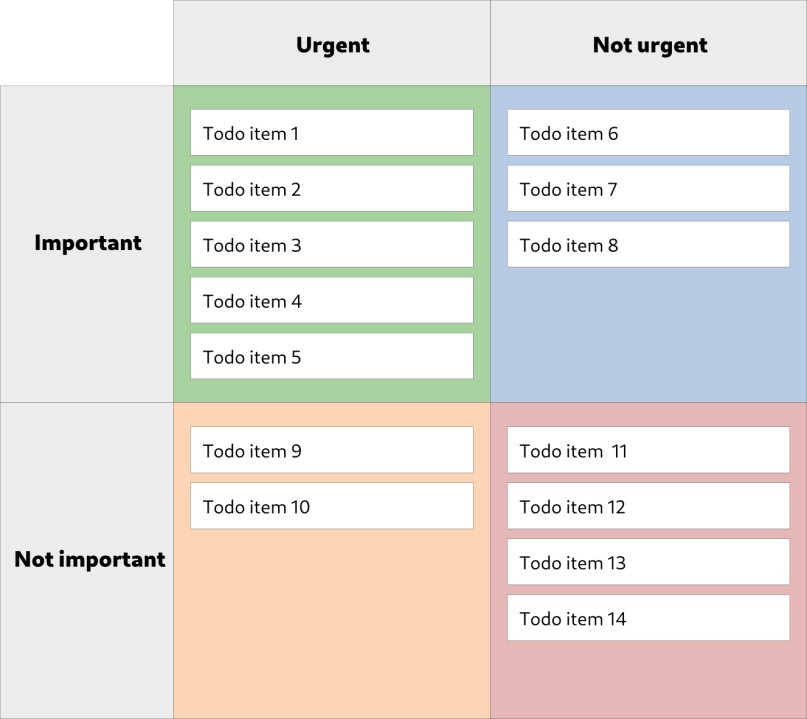
Task: Open Todo item 7 in blue quadrant
Action: point(648,189)
